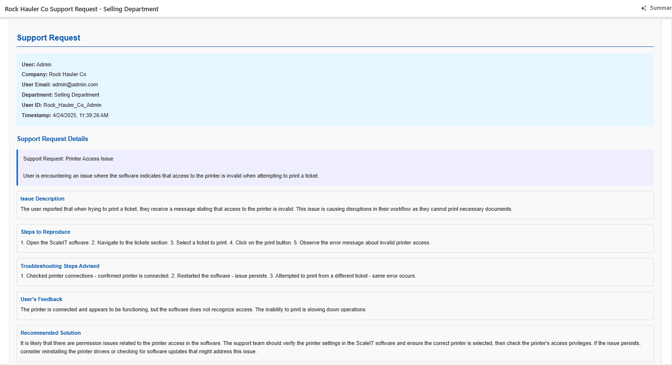
Task: Click the text 'The printer is connected and appears'
Action: click(x=193, y=309)
